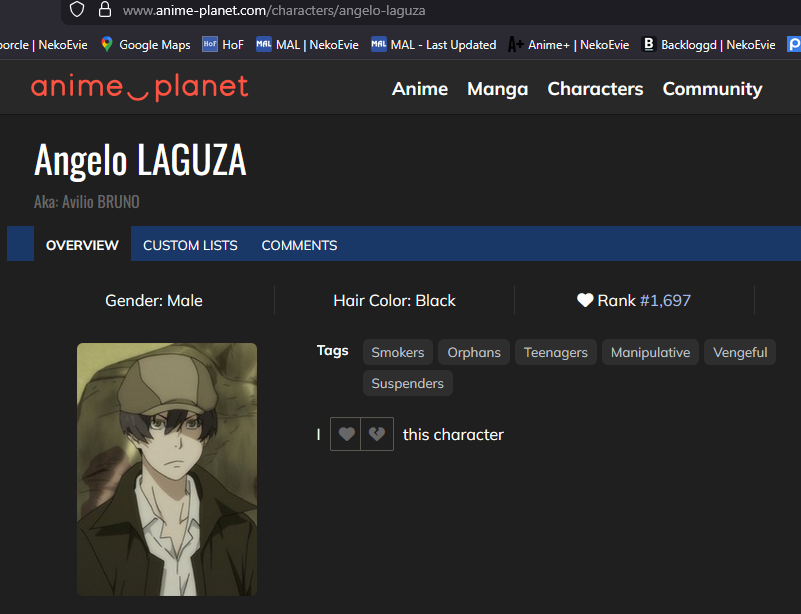
Task: Click the Google Maps pin favicon
Action: [107, 44]
